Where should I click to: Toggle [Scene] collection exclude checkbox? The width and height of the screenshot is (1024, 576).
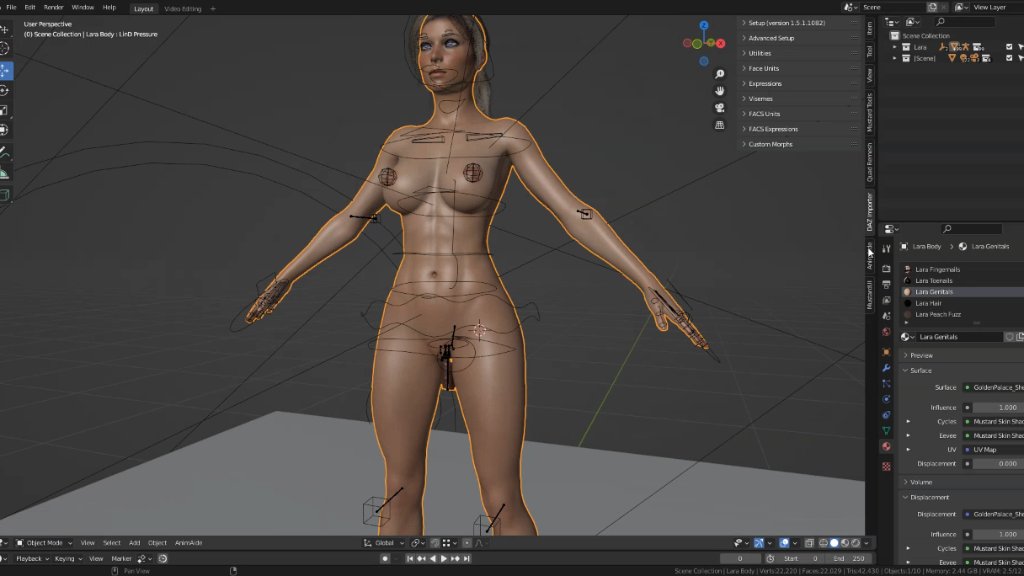coord(1009,58)
